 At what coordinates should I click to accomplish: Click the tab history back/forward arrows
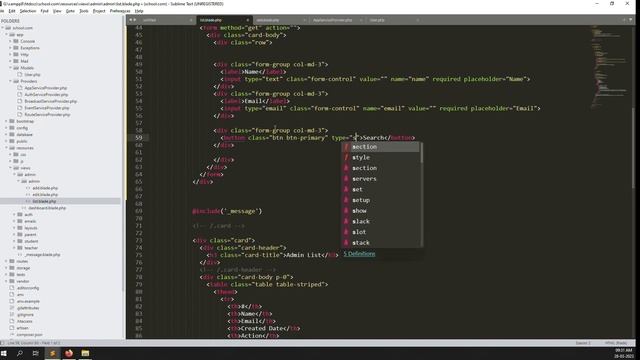[x=132, y=20]
